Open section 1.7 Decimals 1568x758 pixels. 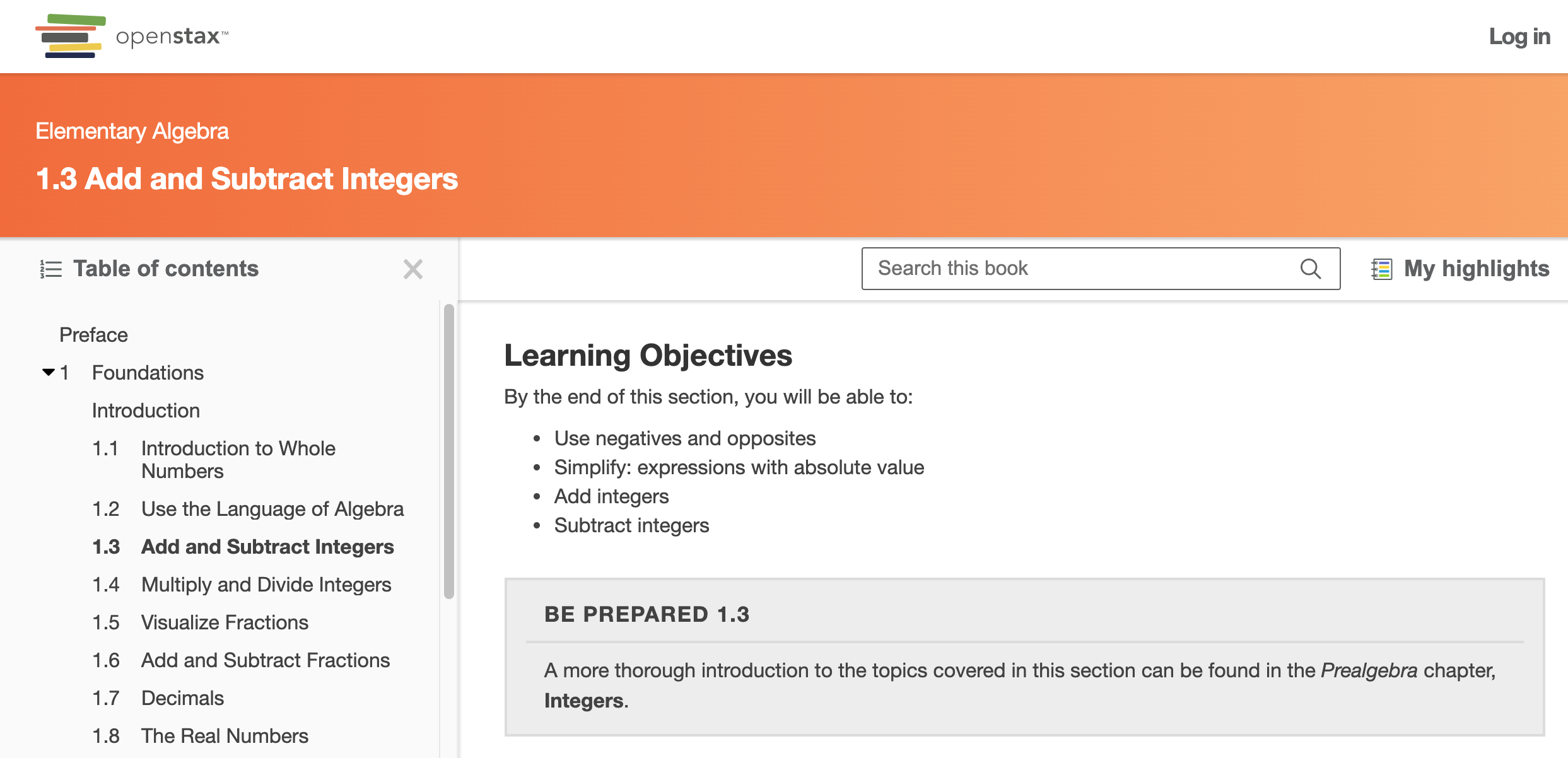(182, 698)
